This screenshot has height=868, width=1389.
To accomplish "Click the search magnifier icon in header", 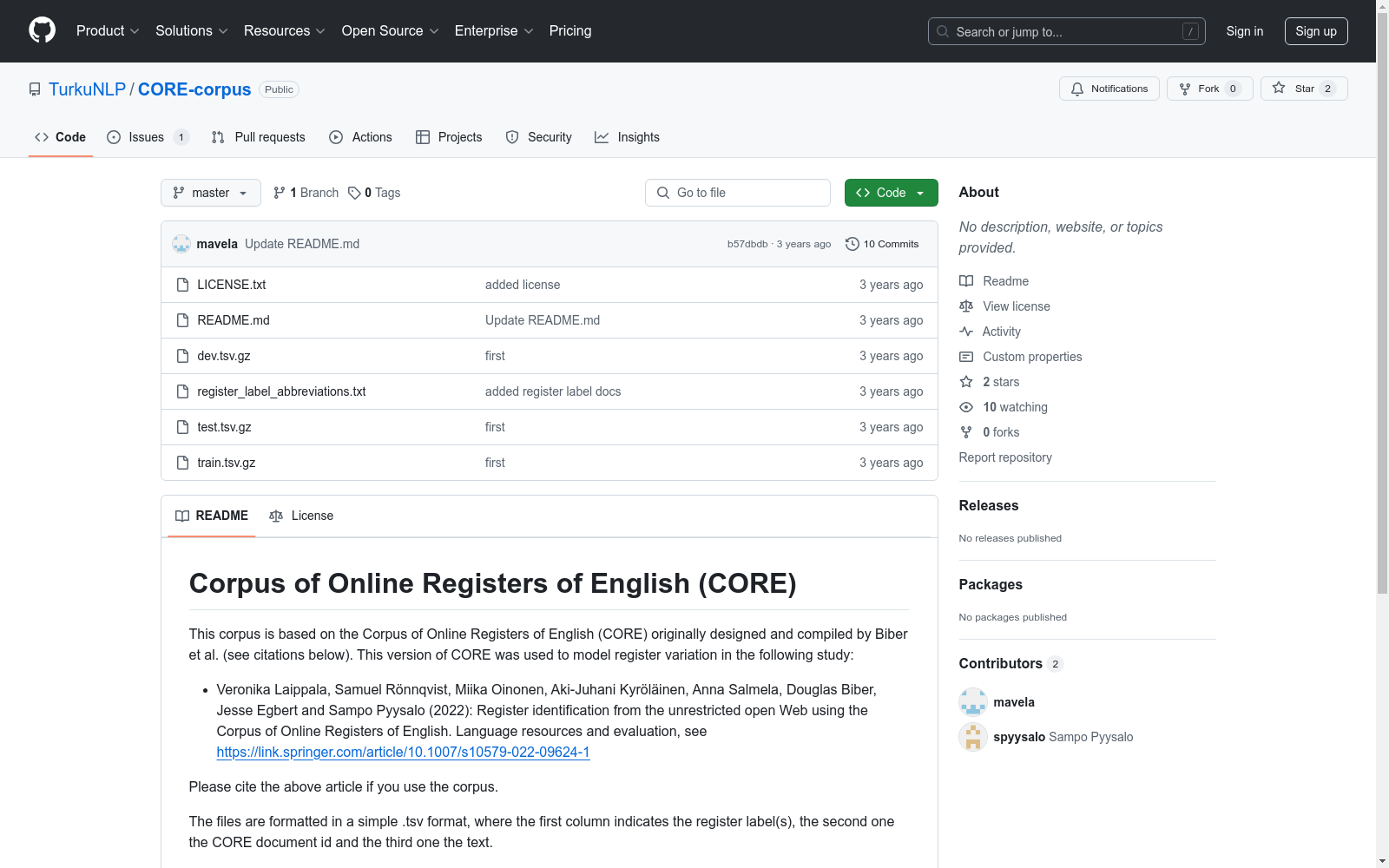I will tap(943, 31).
